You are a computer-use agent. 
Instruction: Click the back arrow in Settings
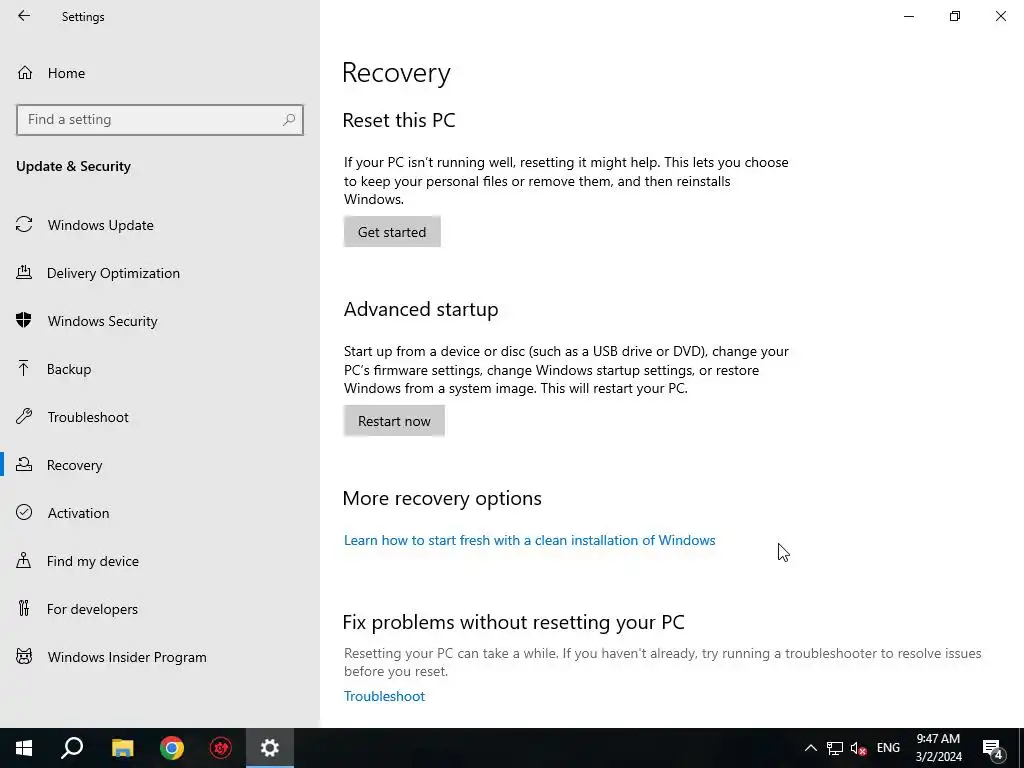pos(24,16)
